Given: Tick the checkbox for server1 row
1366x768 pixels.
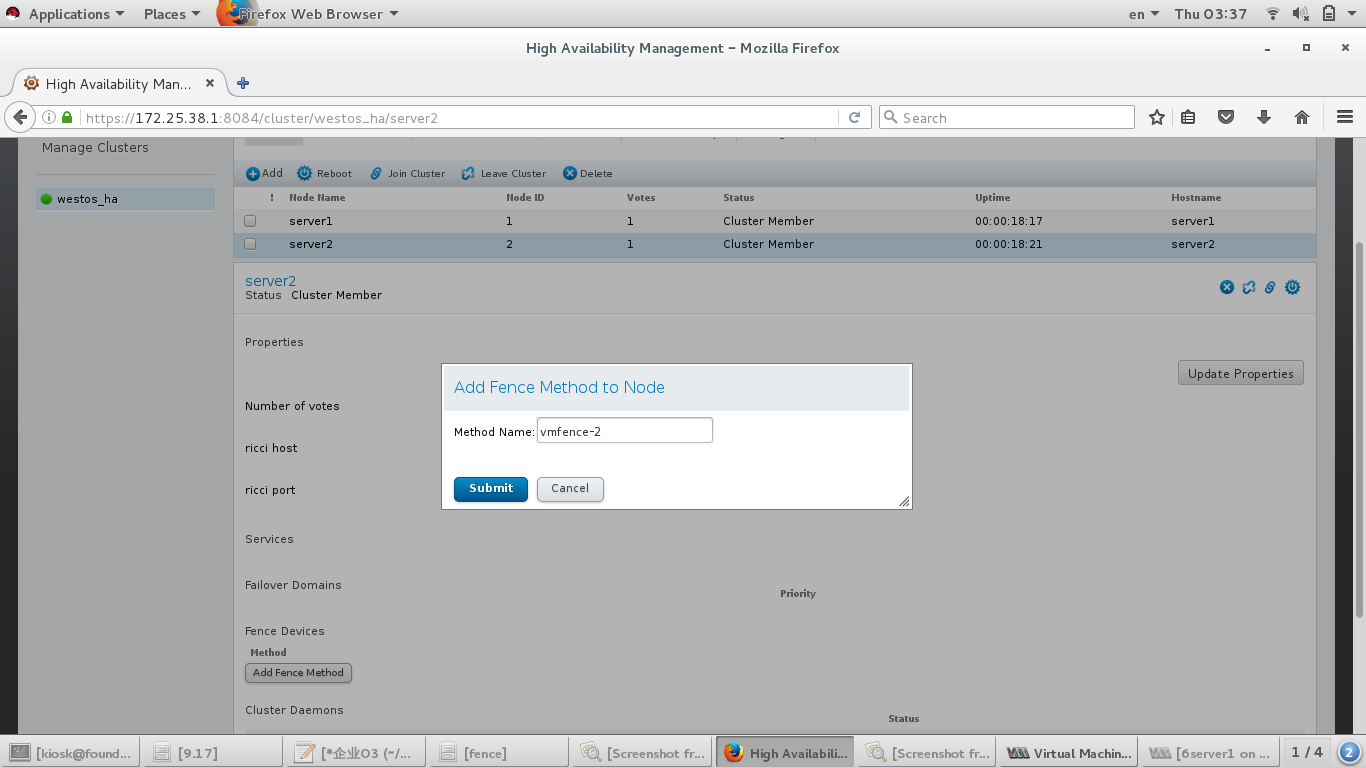Looking at the screenshot, I should [x=250, y=221].
